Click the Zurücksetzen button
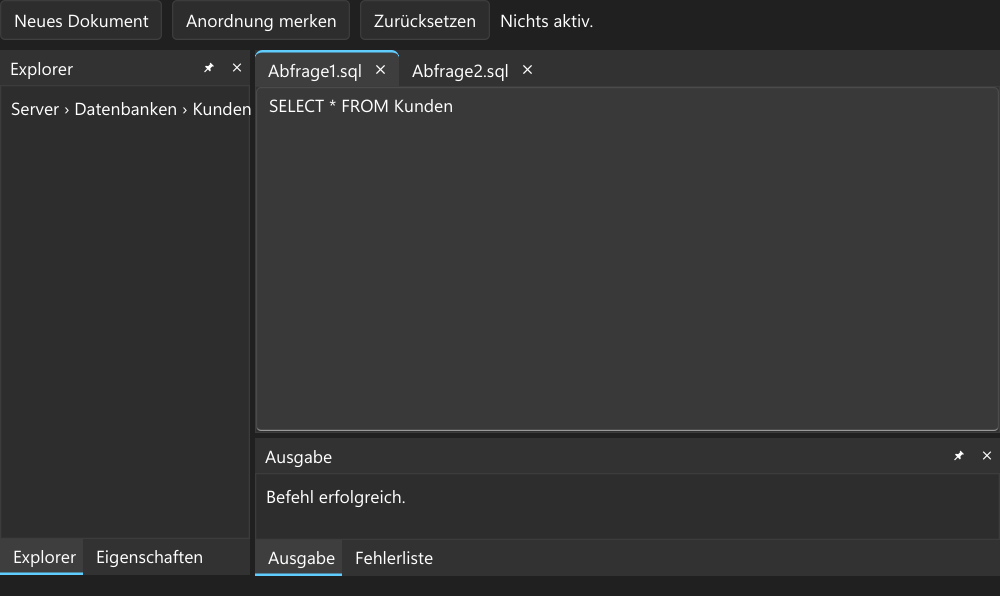Image resolution: width=1000 pixels, height=596 pixels. click(x=425, y=20)
